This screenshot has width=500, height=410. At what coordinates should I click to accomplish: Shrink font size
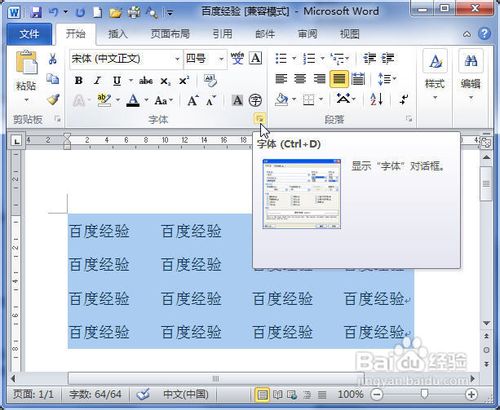point(211,100)
